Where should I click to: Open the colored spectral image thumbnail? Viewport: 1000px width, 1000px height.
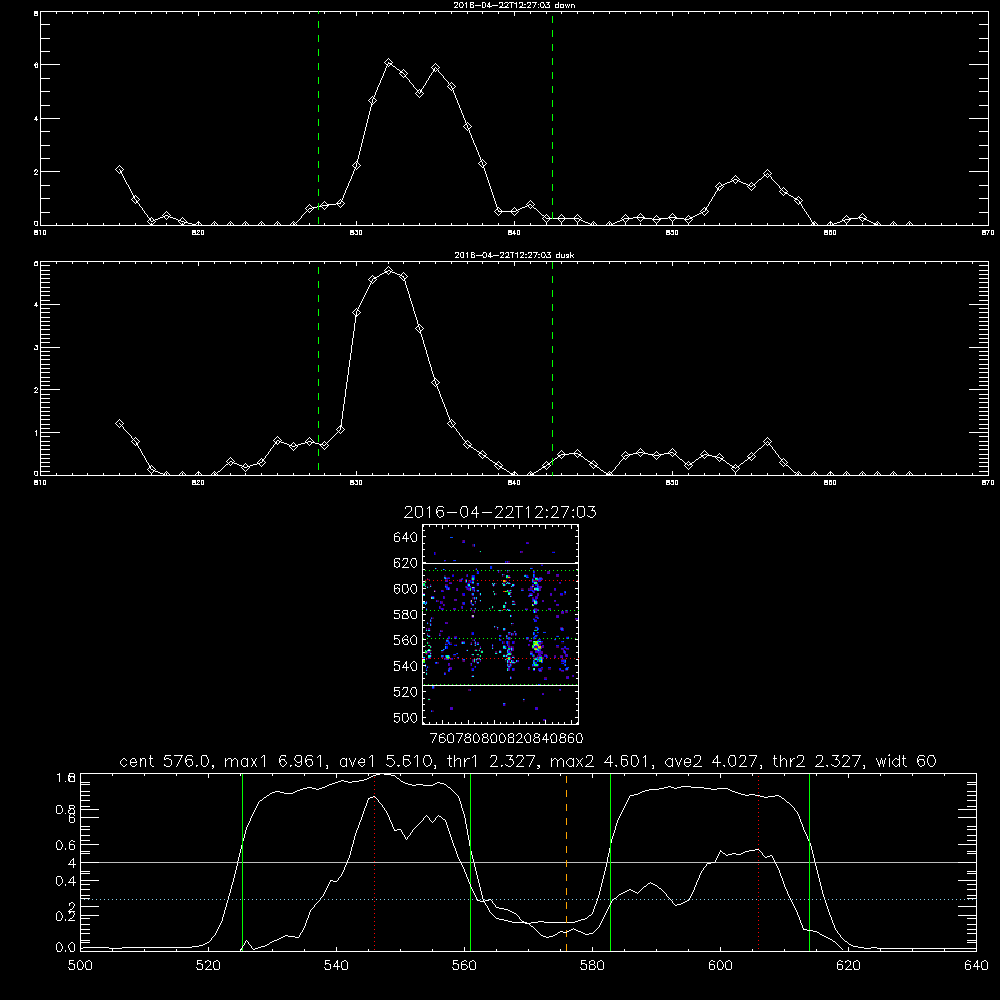point(501,624)
